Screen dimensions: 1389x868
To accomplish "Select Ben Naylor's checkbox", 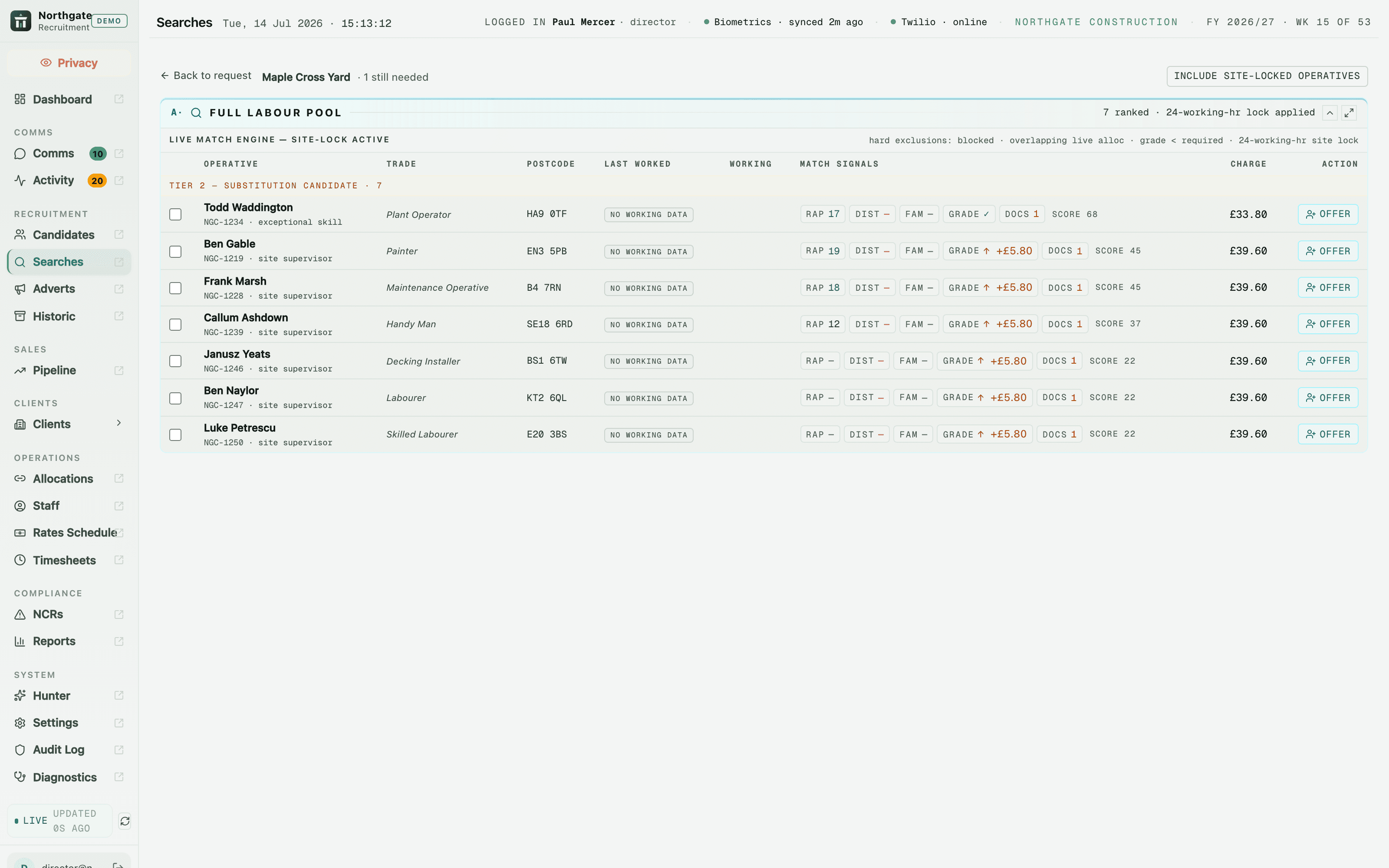I will [176, 398].
